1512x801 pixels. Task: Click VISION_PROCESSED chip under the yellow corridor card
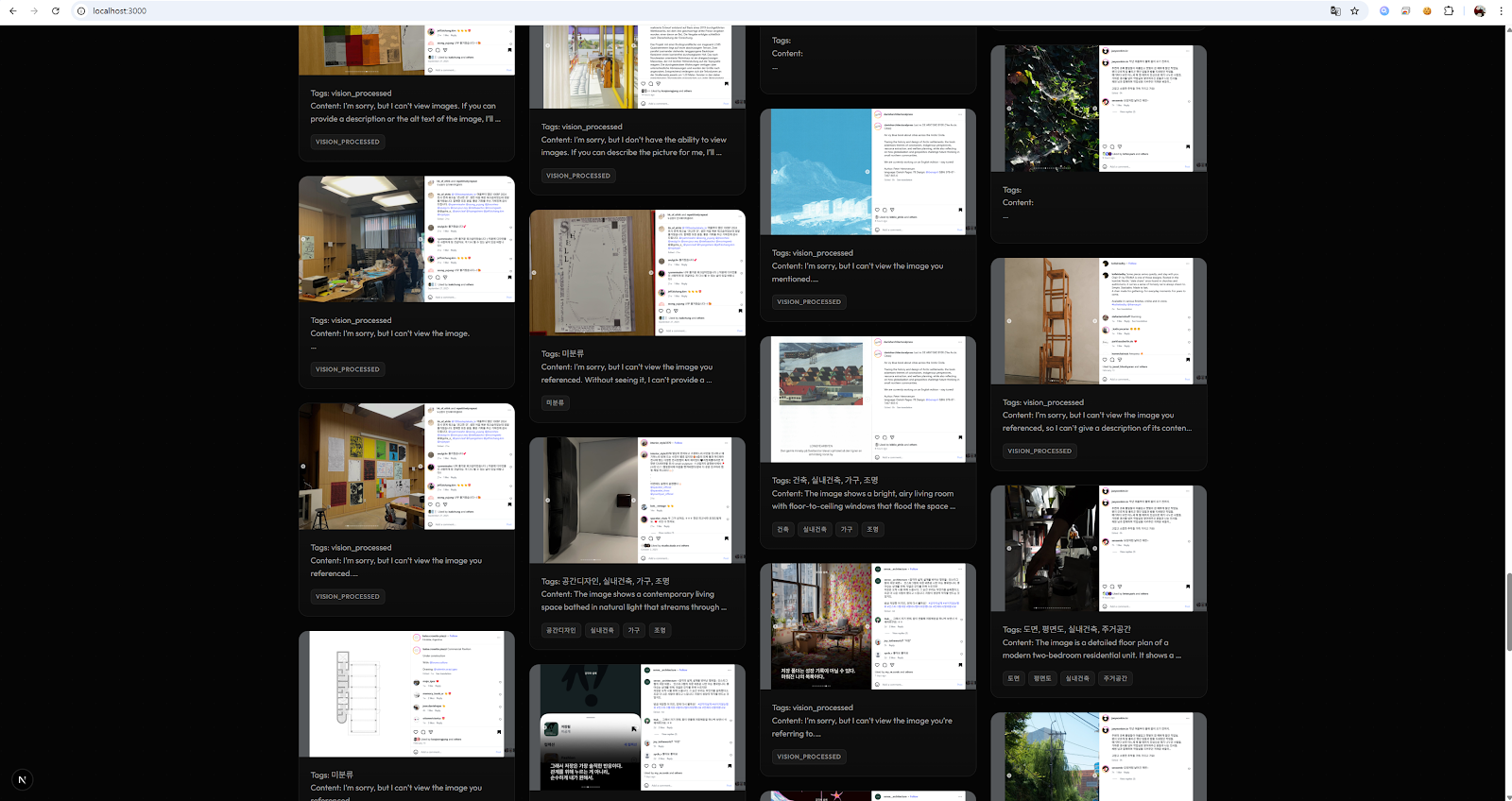(x=578, y=176)
